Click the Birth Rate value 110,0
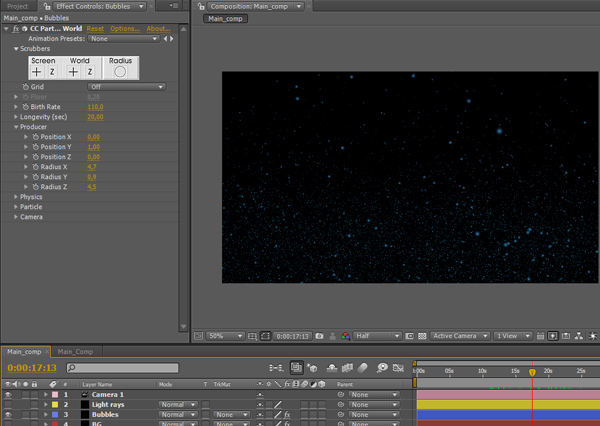This screenshot has height=426, width=600. (95, 107)
